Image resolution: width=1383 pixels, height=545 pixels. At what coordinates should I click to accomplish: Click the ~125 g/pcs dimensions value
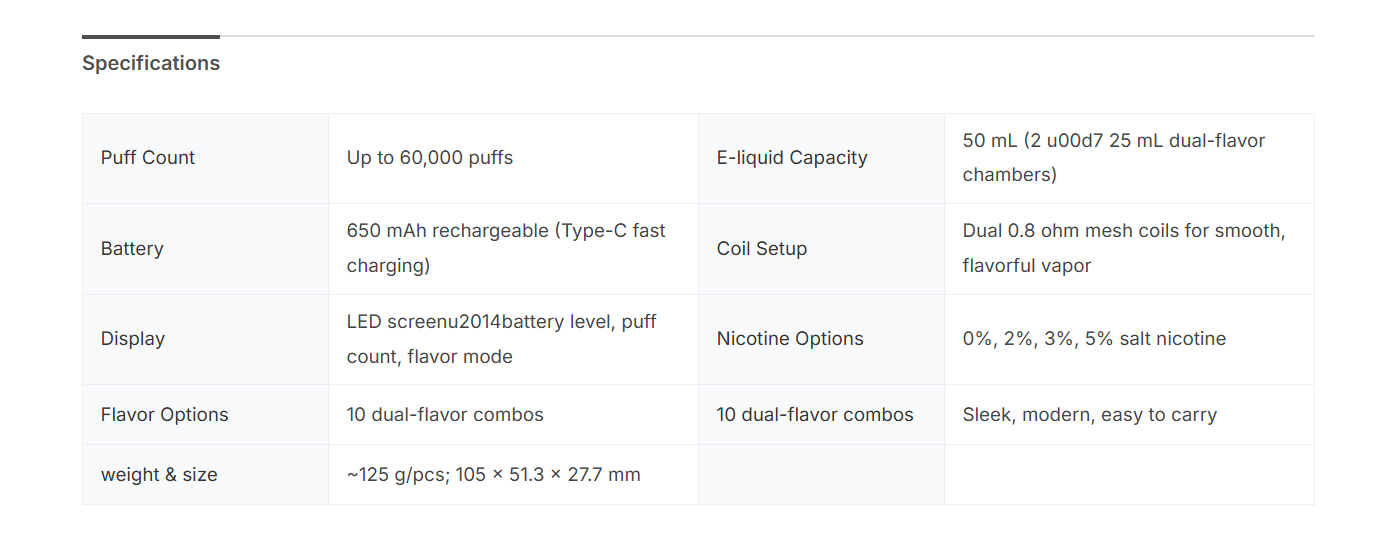493,475
